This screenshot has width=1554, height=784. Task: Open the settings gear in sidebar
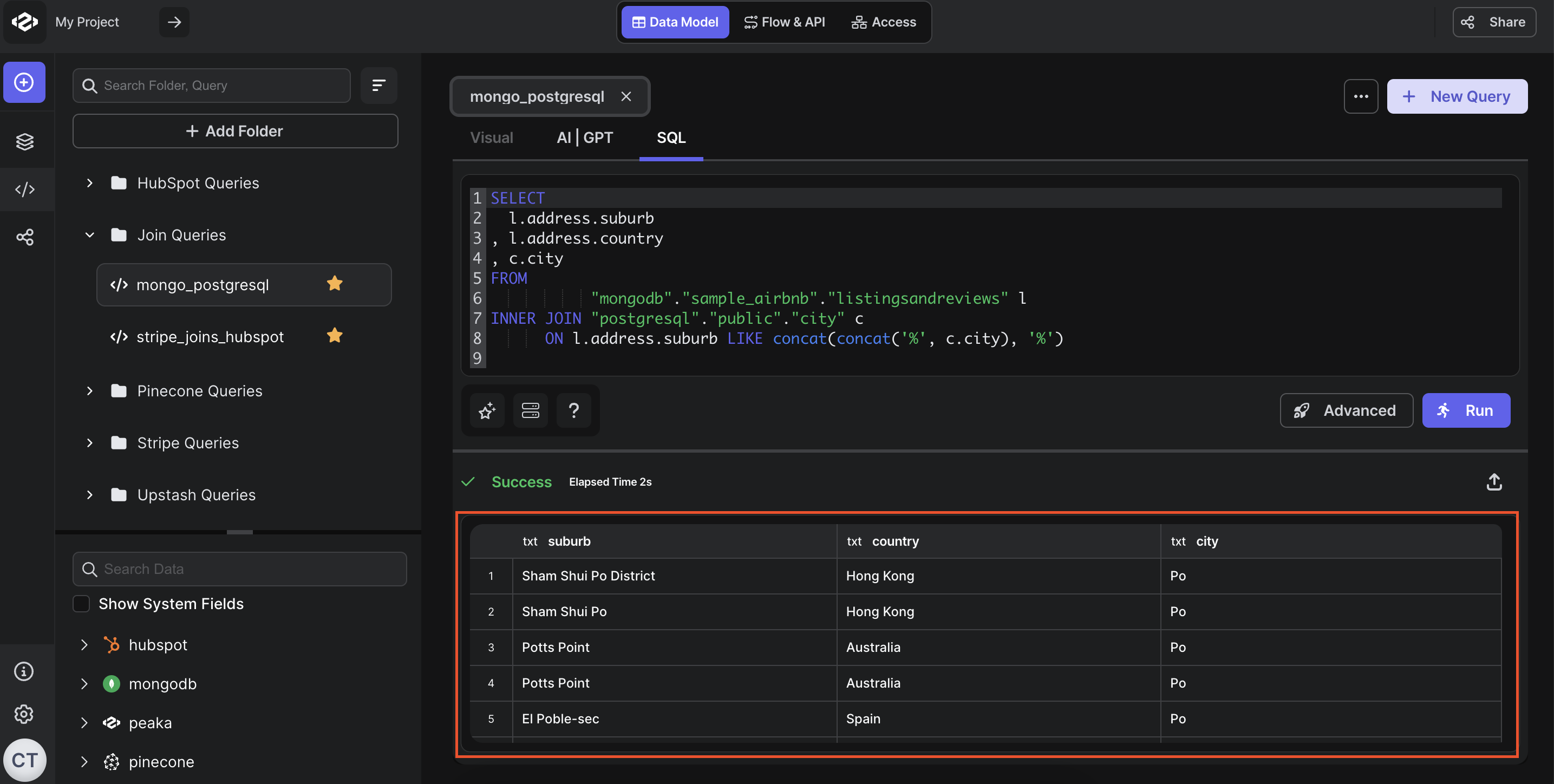24,714
